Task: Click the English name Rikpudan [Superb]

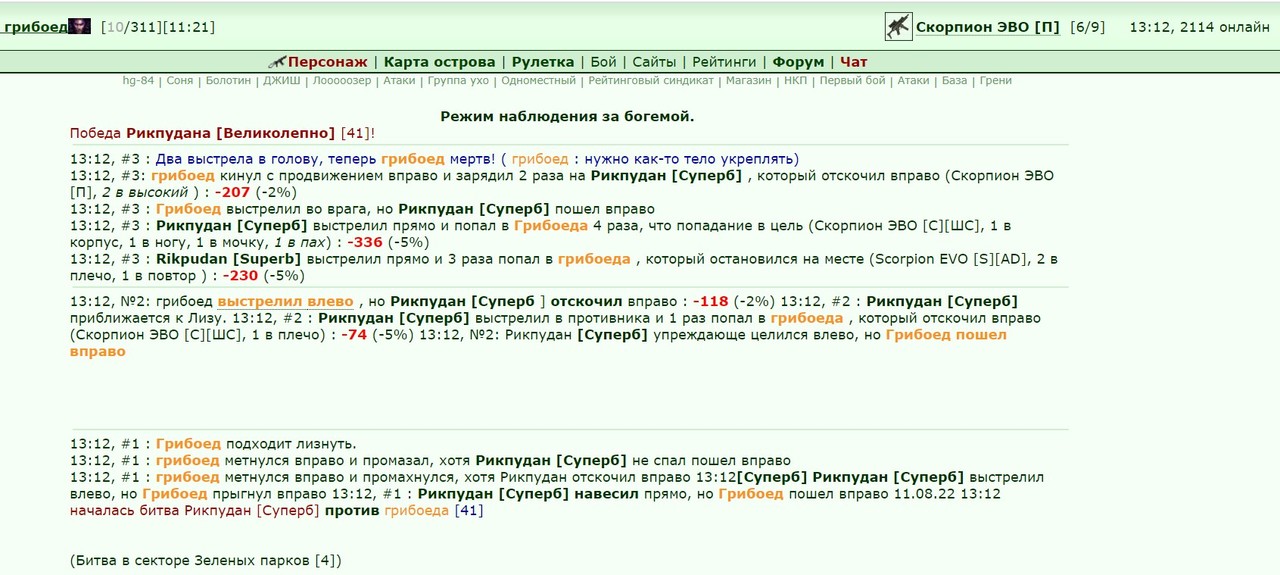Action: point(229,259)
